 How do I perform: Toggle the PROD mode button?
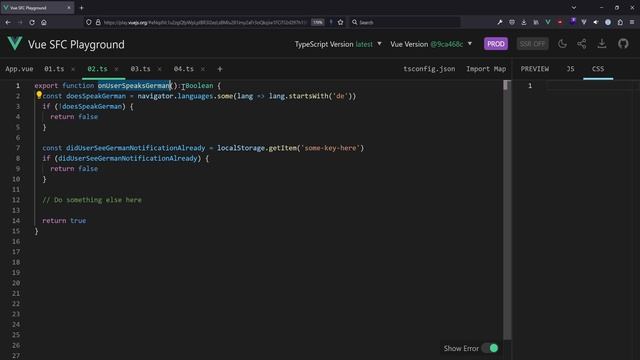pyautogui.click(x=496, y=44)
